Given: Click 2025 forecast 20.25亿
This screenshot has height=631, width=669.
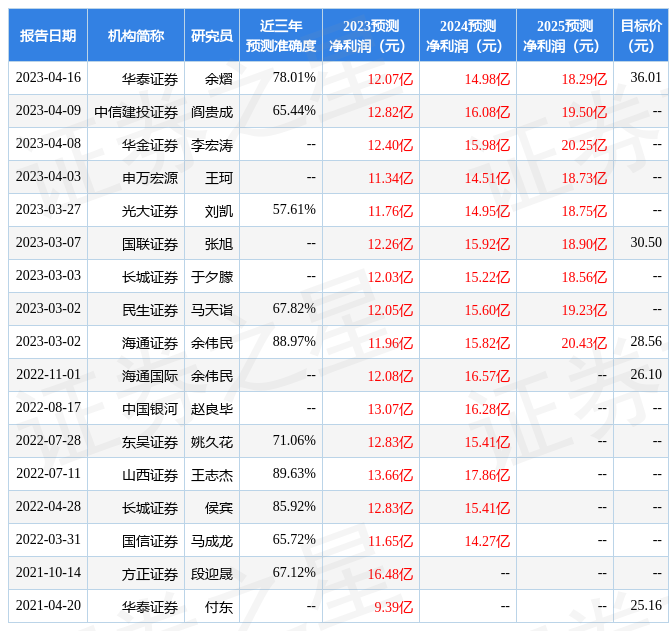Looking at the screenshot, I should click(584, 145).
